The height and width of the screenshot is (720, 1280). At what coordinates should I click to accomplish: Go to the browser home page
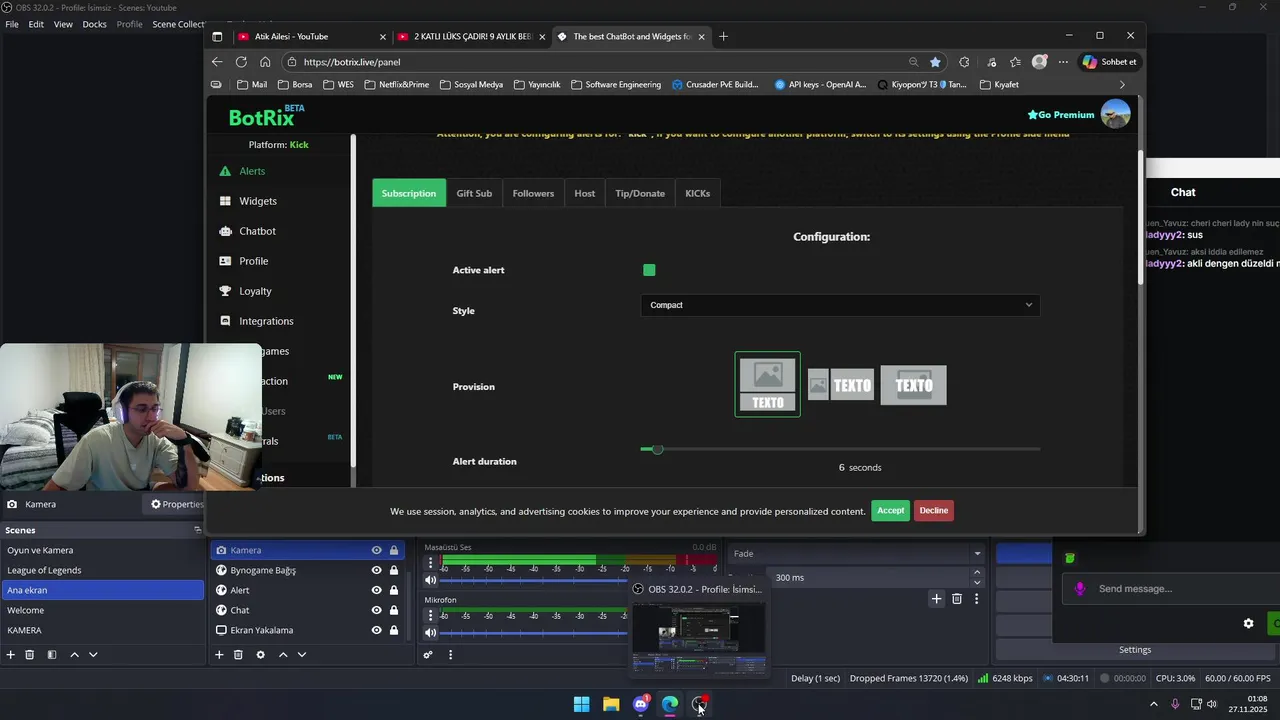tap(265, 62)
